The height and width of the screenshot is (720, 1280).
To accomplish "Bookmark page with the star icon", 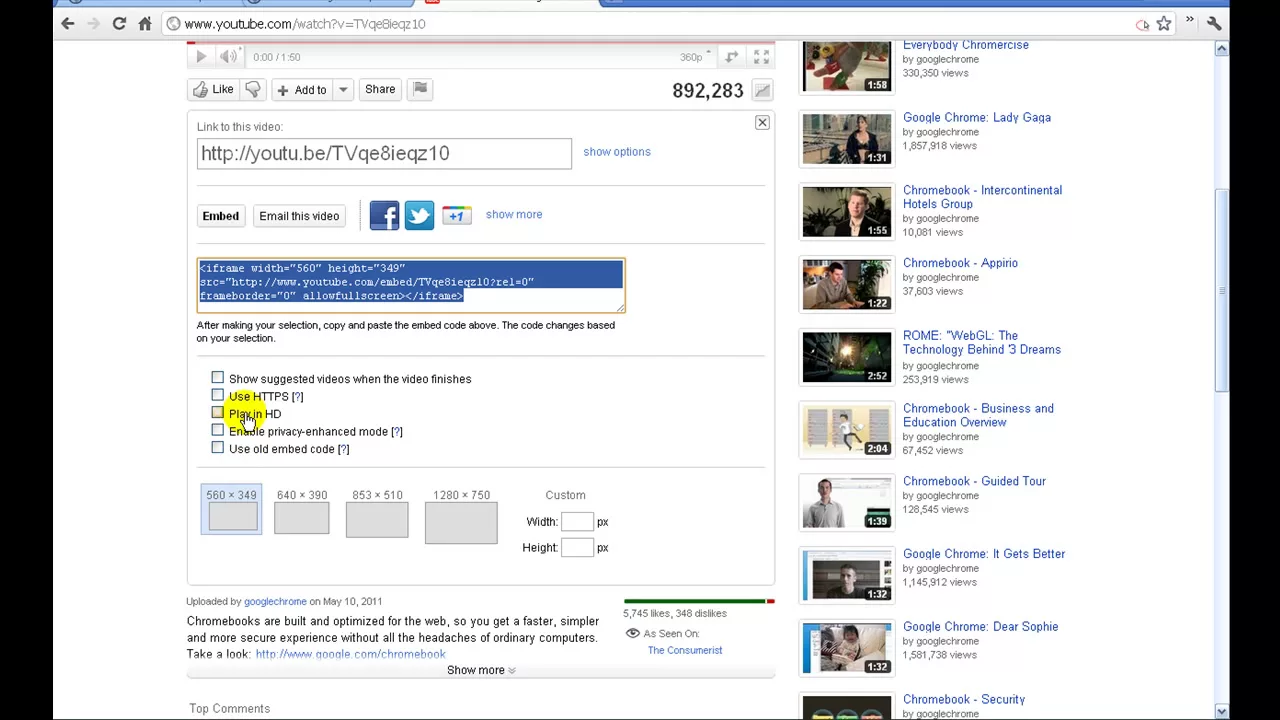I will (1164, 24).
